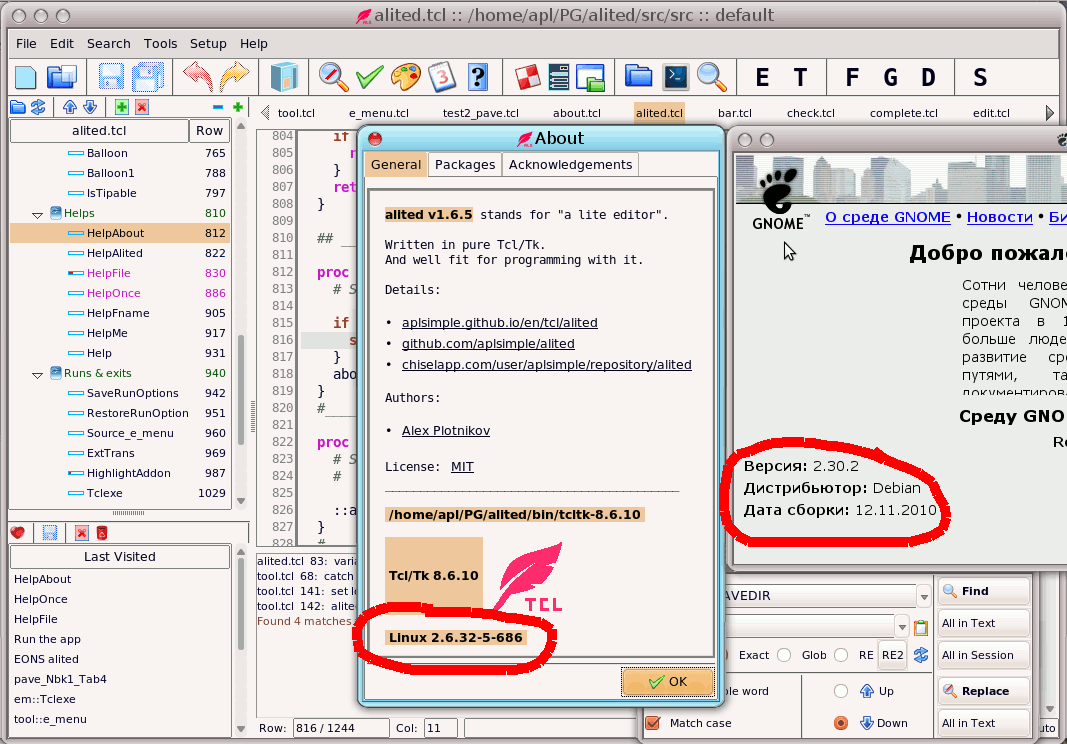Viewport: 1067px width, 744px height.
Task: Open the github.com/aplsimple/alited link
Action: 488,344
